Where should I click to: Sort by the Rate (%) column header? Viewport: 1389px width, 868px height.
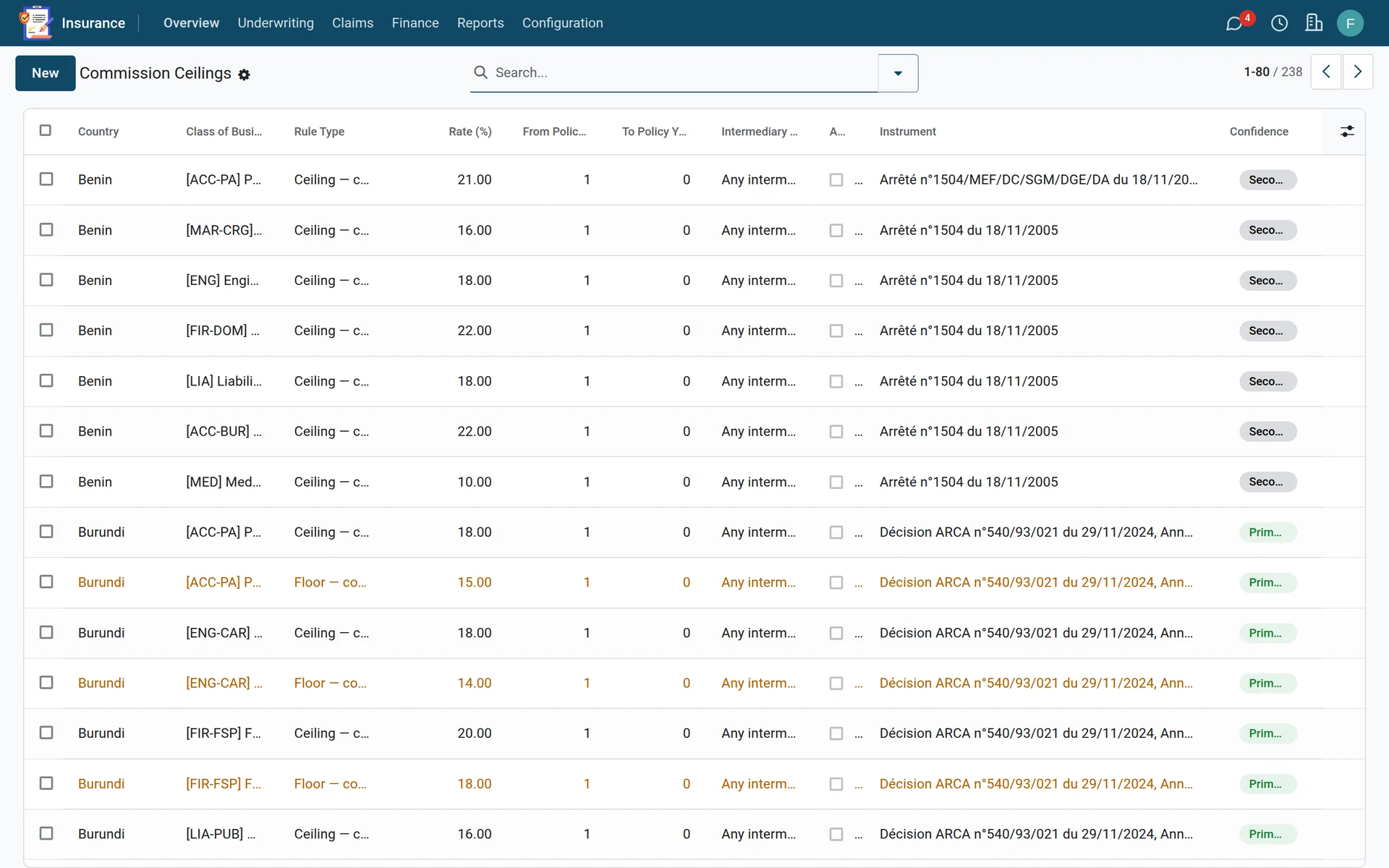tap(470, 132)
